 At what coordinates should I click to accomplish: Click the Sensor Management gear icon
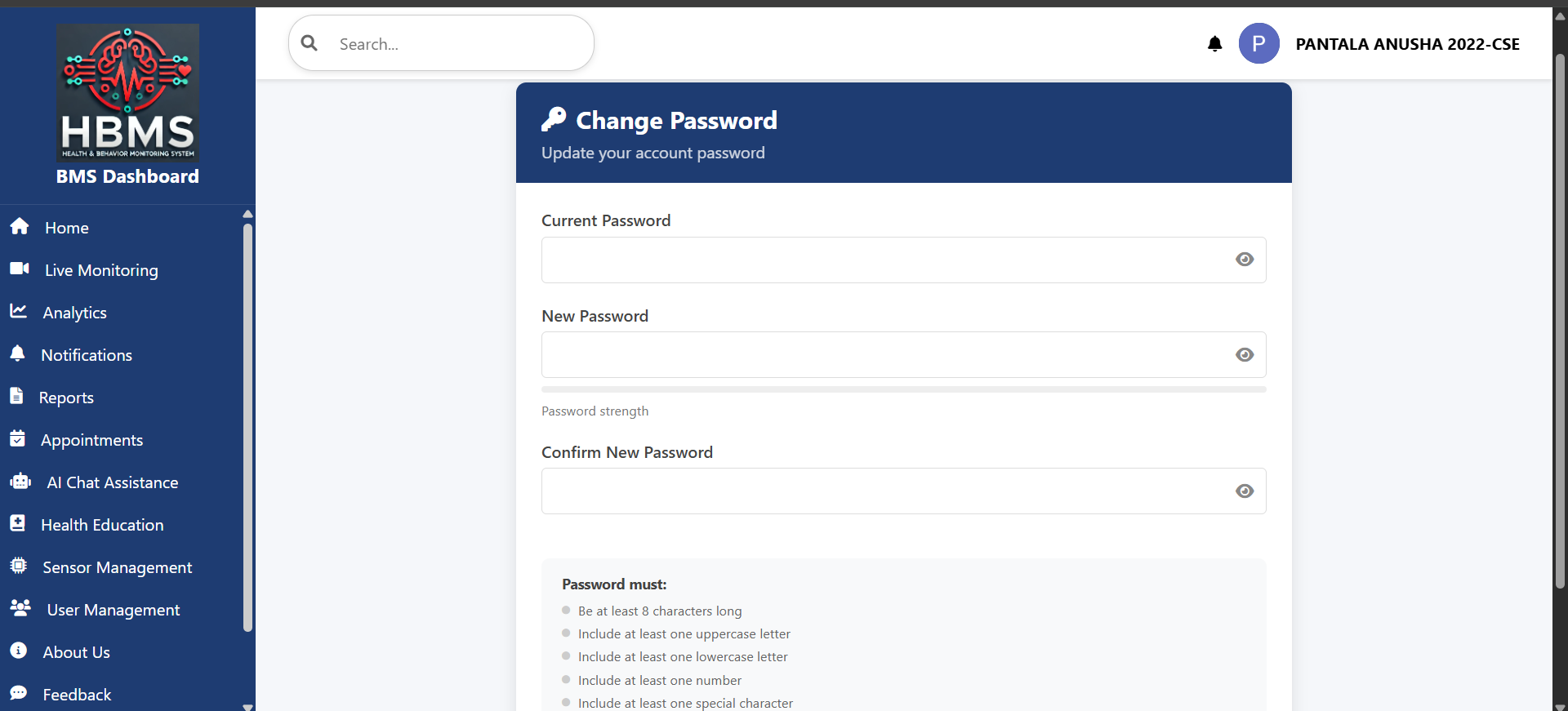click(x=18, y=566)
